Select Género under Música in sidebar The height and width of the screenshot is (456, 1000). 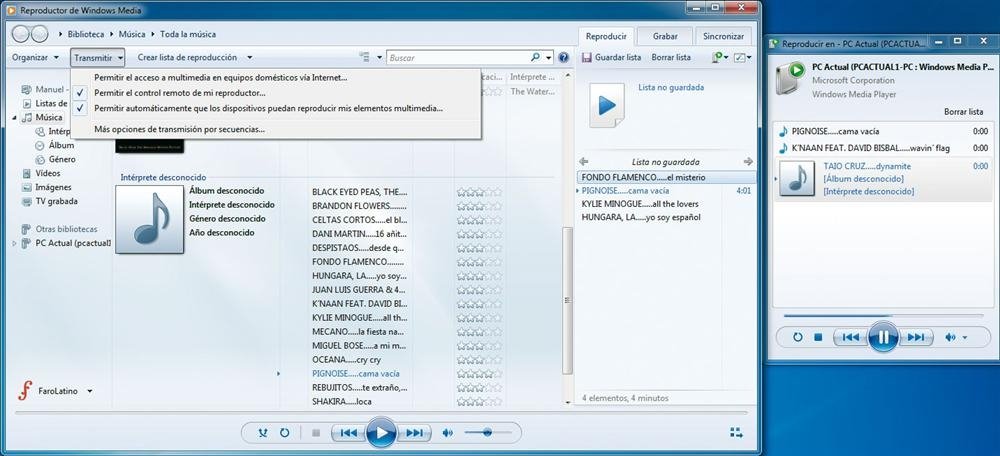click(x=62, y=159)
